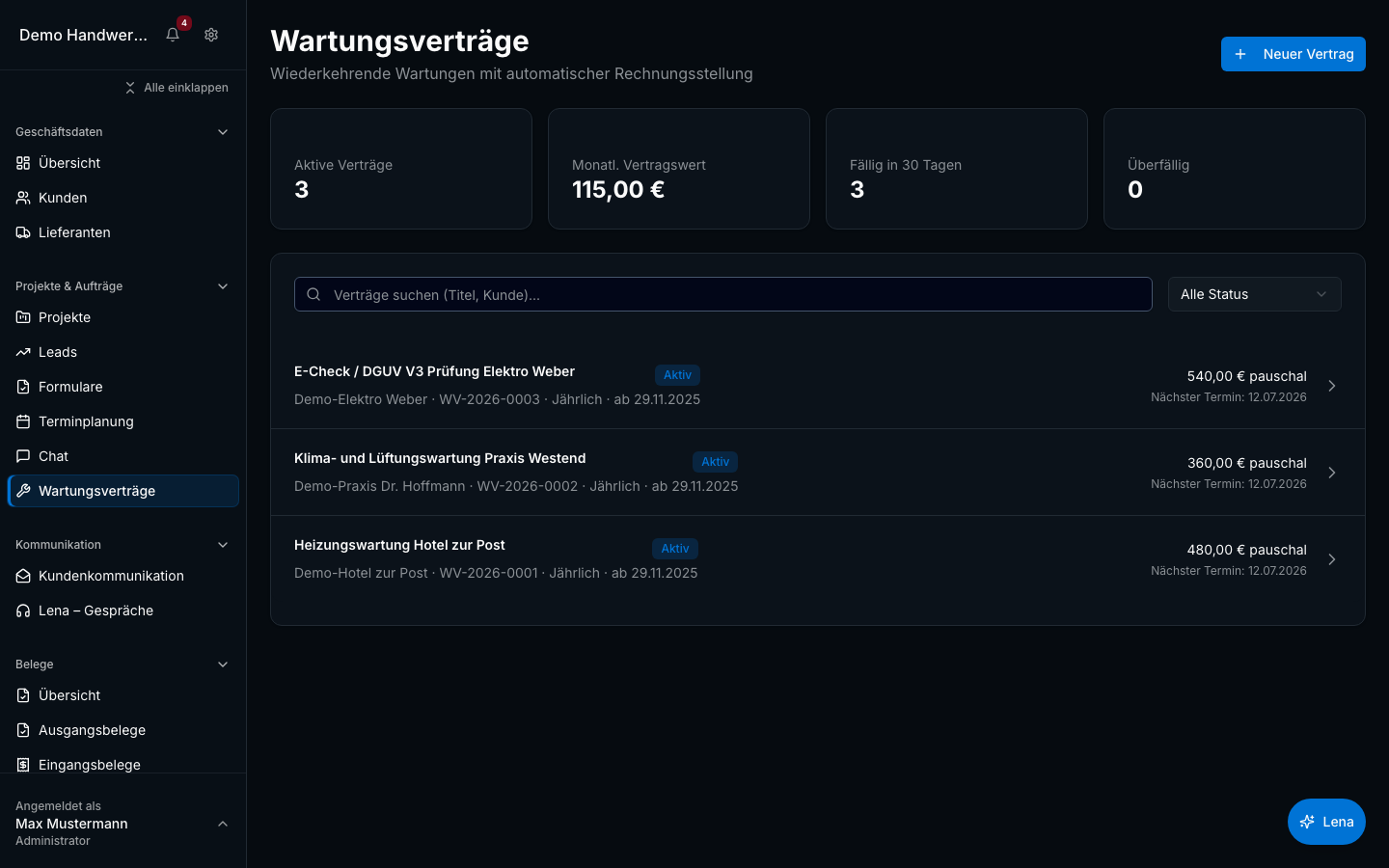Click the Leads trend arrow icon
The image size is (1389, 868).
(x=23, y=352)
